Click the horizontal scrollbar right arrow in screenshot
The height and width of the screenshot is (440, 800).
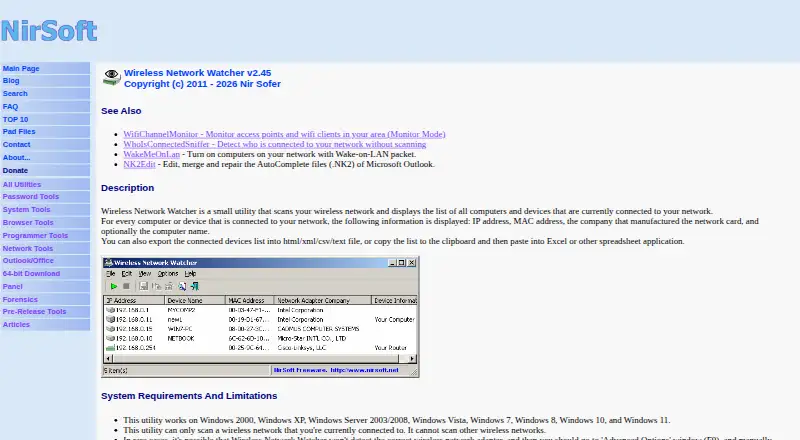click(x=412, y=359)
